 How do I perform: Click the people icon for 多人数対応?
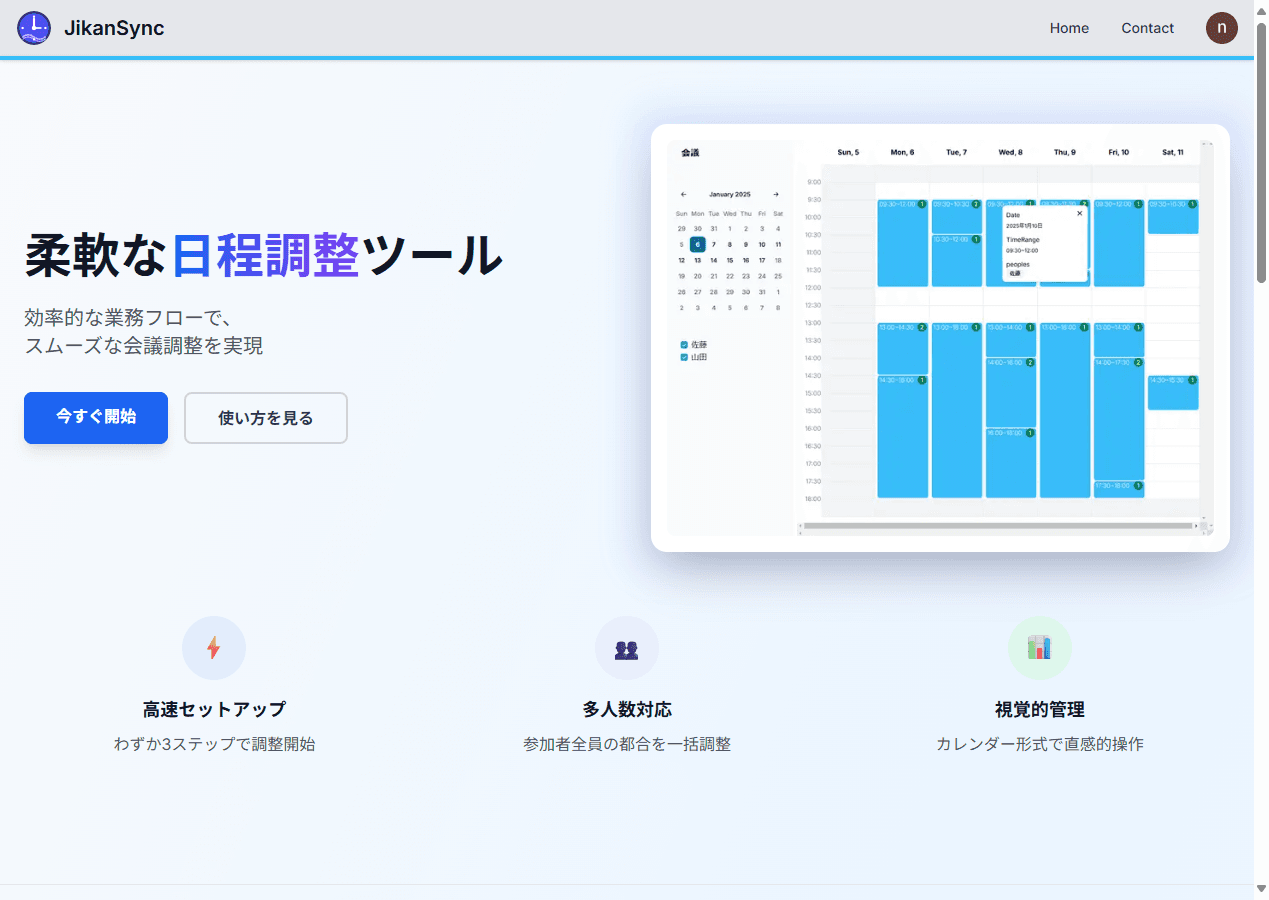626,648
